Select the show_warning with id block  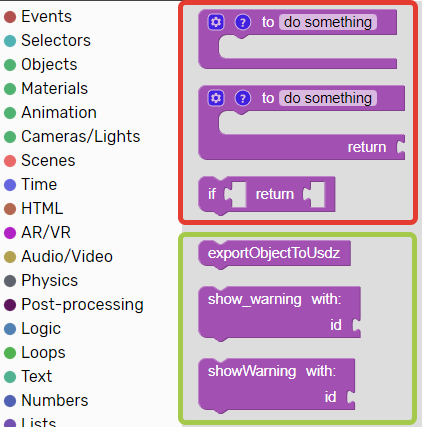(279, 313)
